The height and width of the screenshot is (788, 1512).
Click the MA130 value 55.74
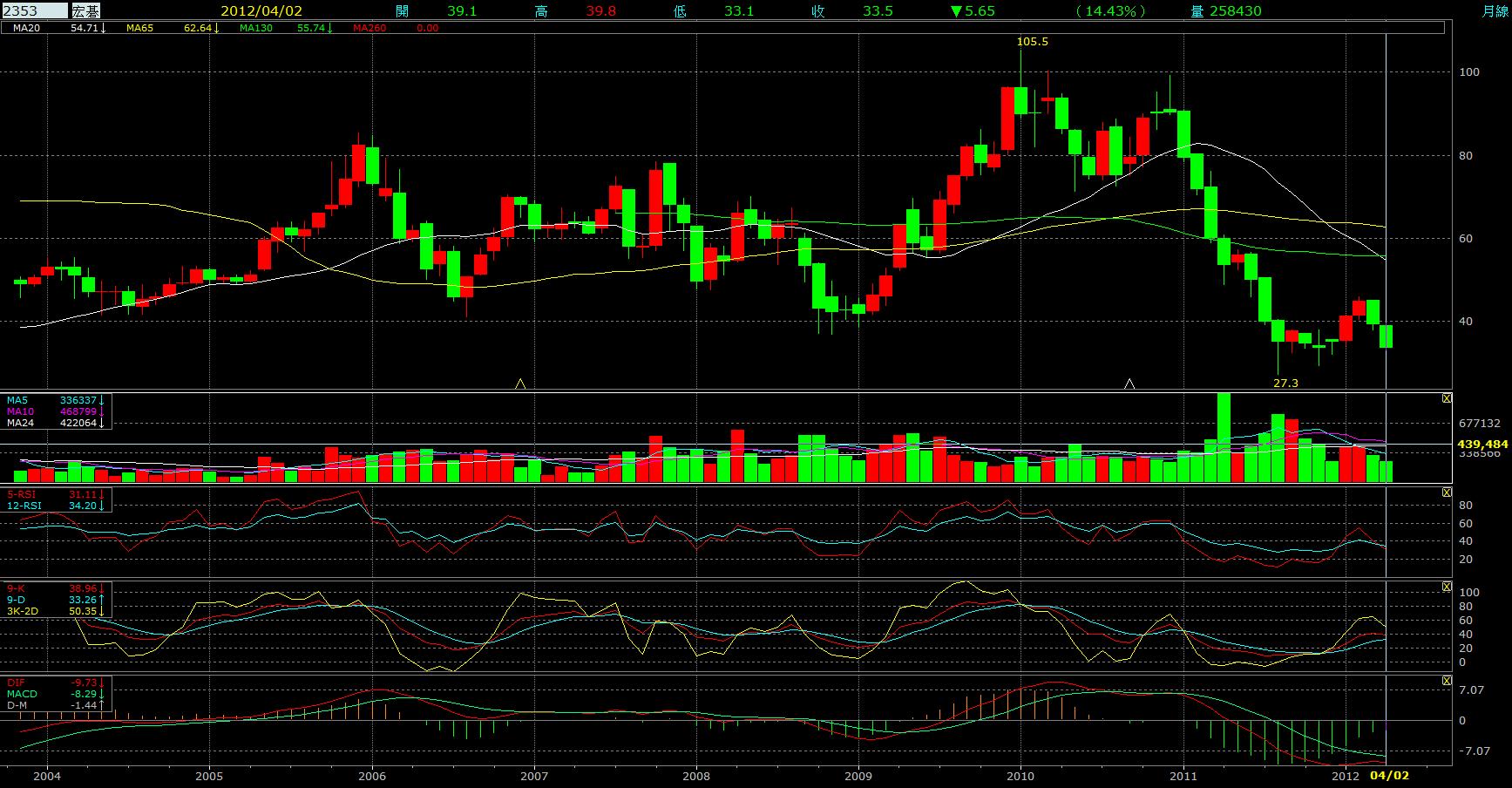311,28
